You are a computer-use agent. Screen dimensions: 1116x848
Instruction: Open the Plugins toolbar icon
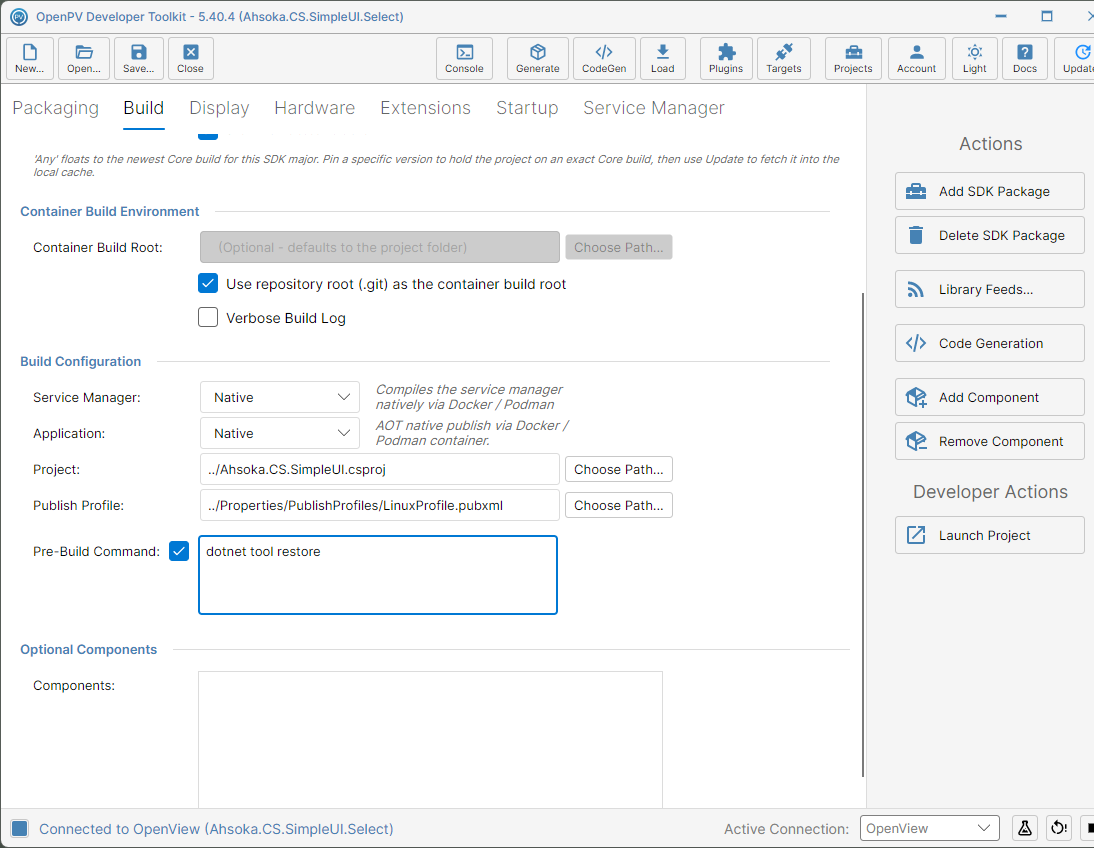[x=726, y=58]
